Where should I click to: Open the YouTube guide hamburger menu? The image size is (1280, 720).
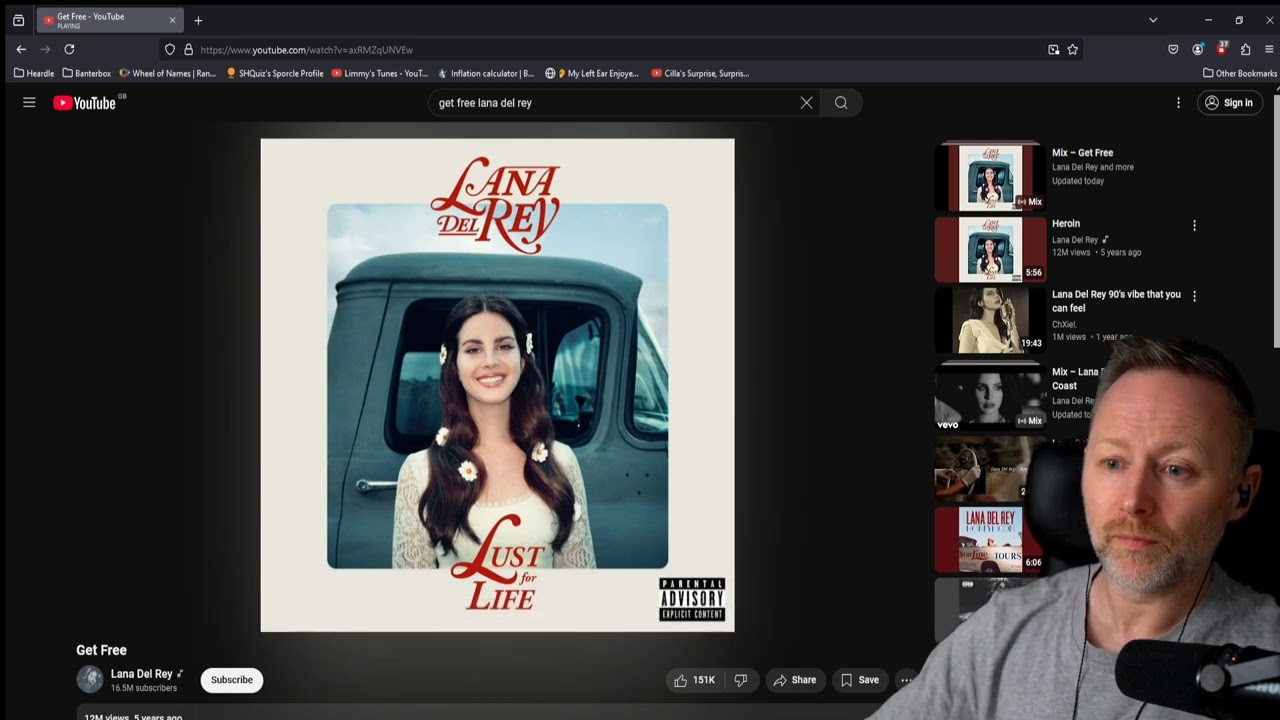pyautogui.click(x=29, y=102)
